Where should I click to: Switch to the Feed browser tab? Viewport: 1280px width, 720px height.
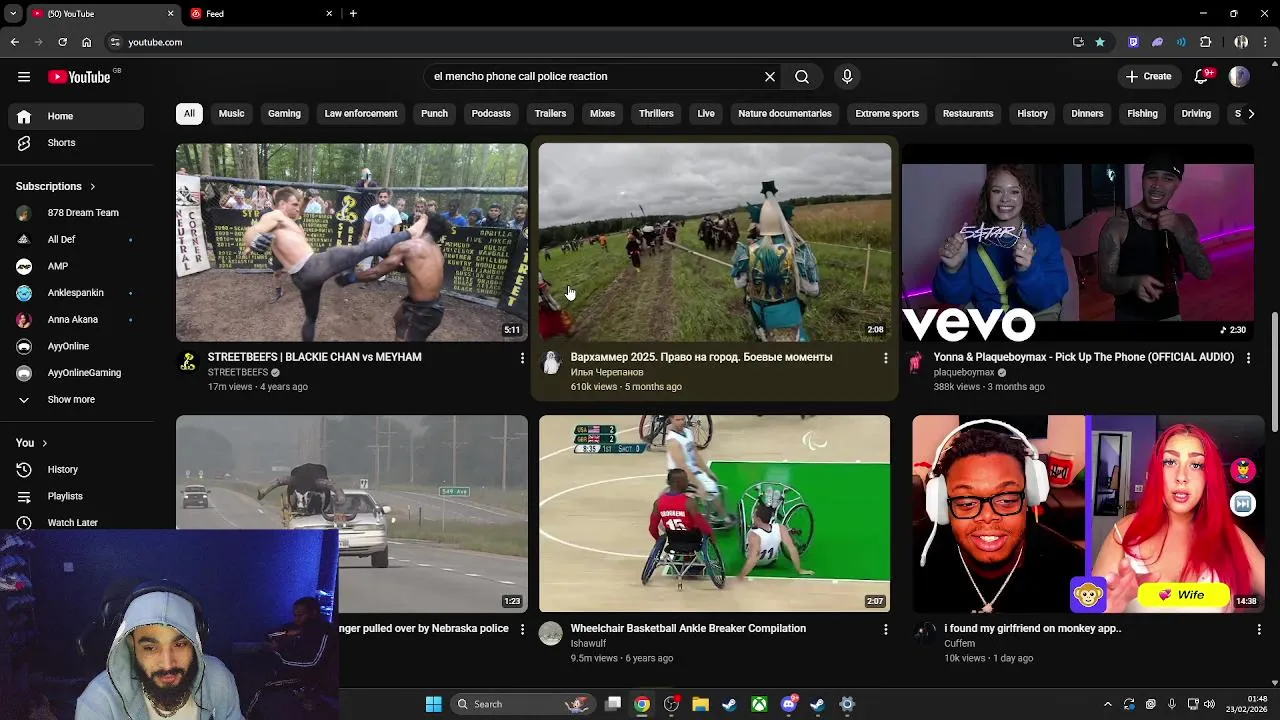coord(260,14)
